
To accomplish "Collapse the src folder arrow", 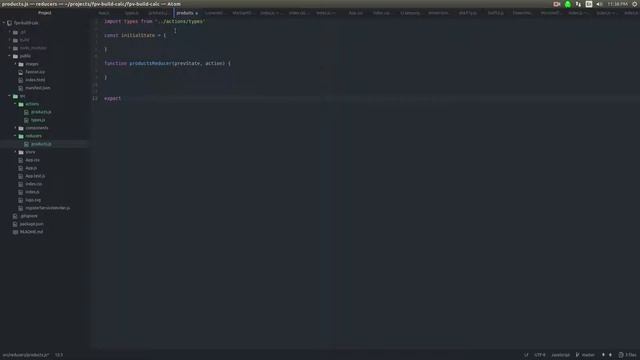I will [x=10, y=96].
